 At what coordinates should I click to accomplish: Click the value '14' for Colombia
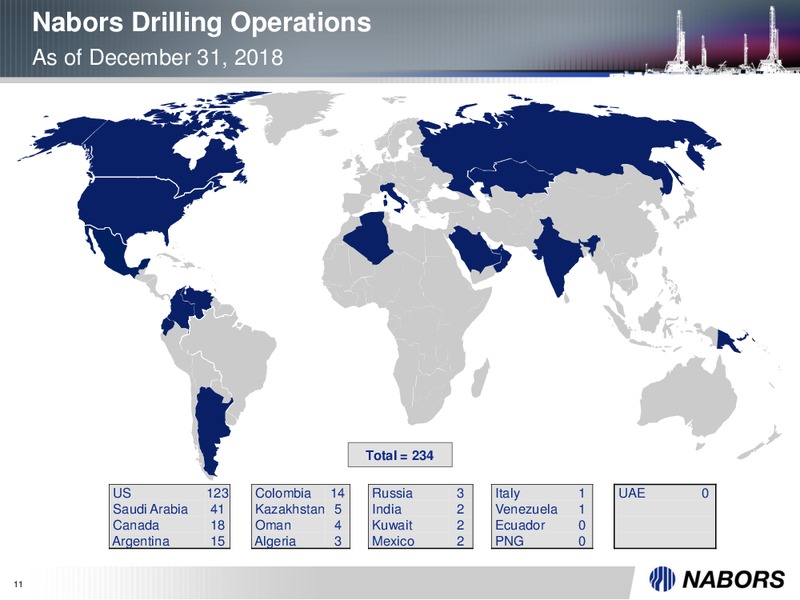(337, 493)
